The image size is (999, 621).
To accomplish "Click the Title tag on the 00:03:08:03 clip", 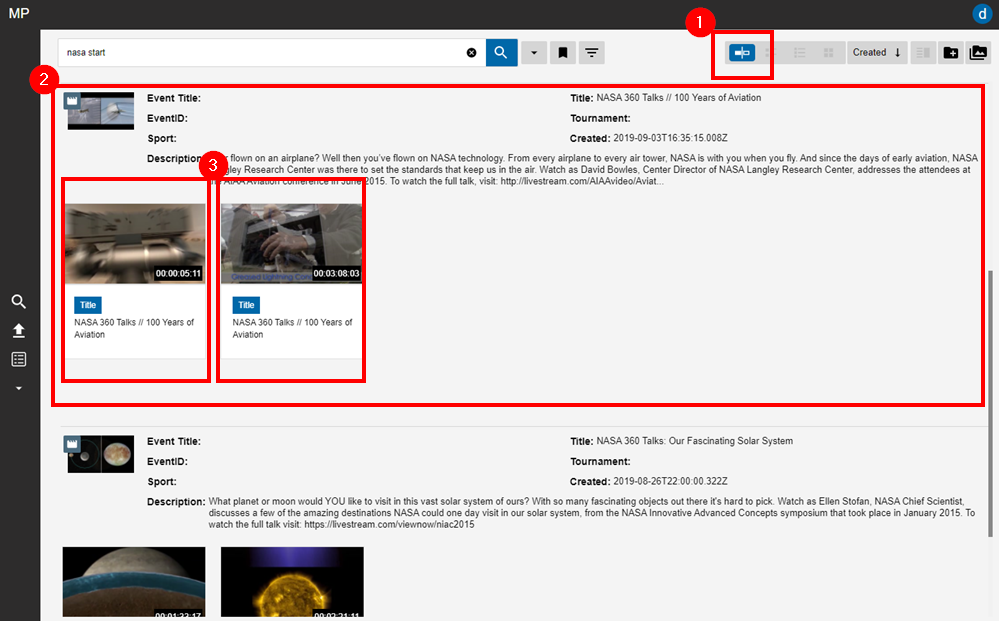I will (246, 305).
